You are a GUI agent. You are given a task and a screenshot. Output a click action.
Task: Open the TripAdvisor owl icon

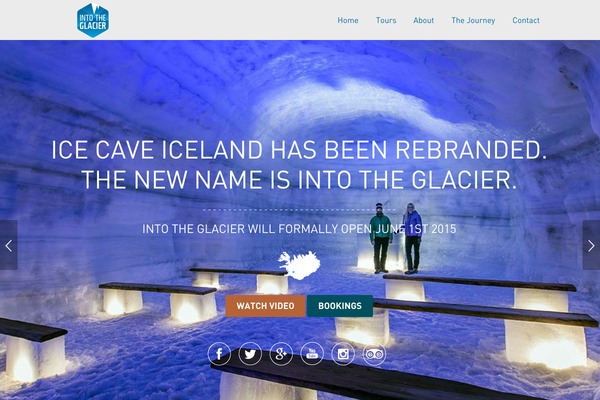click(374, 354)
